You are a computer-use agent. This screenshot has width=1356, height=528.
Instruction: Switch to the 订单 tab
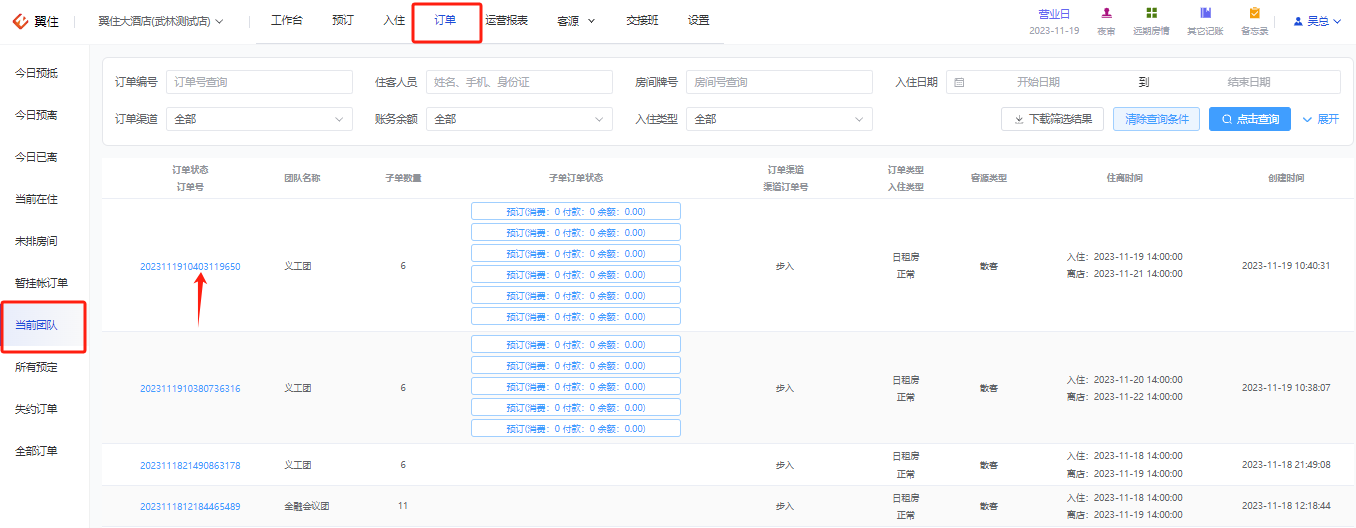point(445,21)
